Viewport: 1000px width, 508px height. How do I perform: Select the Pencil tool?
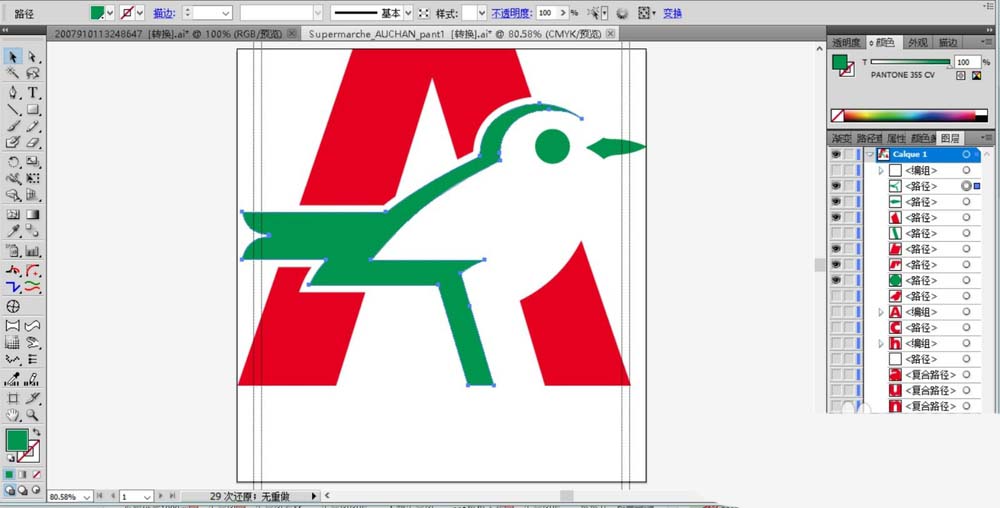tap(33, 126)
